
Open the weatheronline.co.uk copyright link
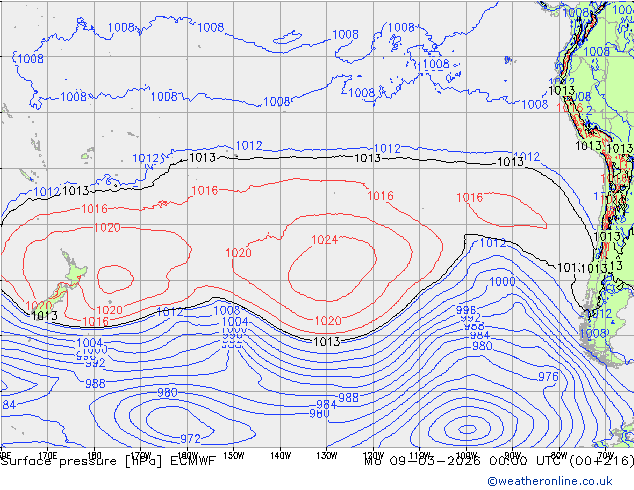[550, 481]
